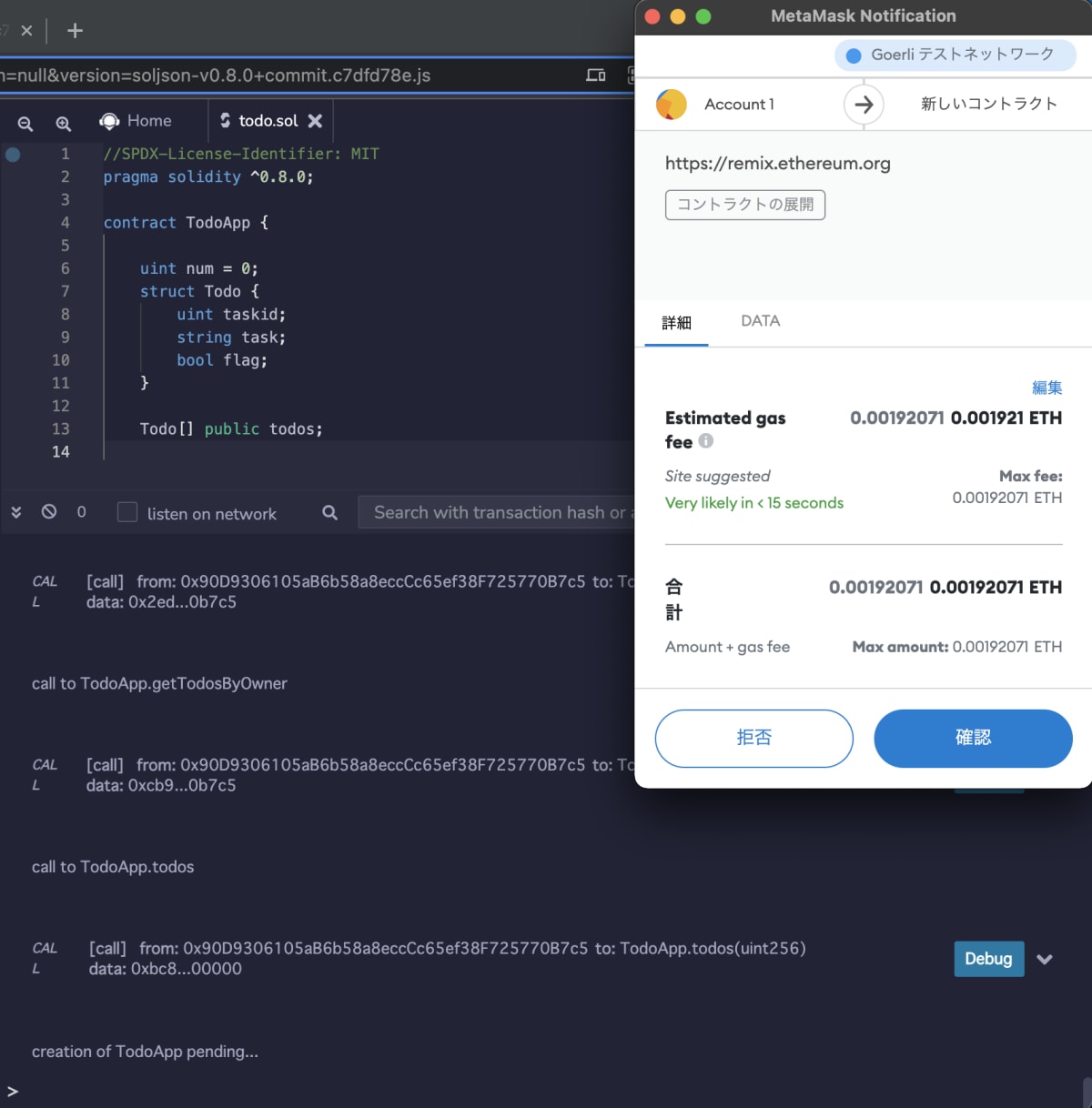Screen dimensions: 1092x1108
Task: Click the コントラクトの展開 badge
Action: (x=745, y=205)
